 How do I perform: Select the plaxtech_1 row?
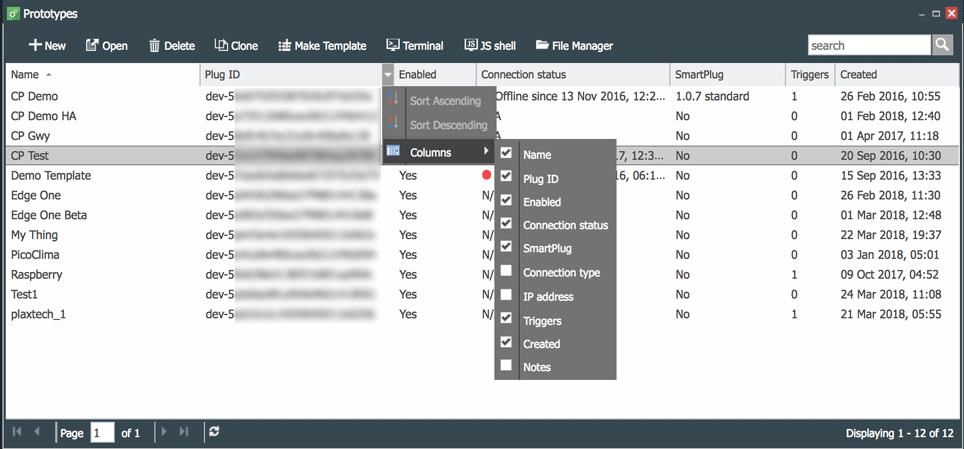click(481, 314)
